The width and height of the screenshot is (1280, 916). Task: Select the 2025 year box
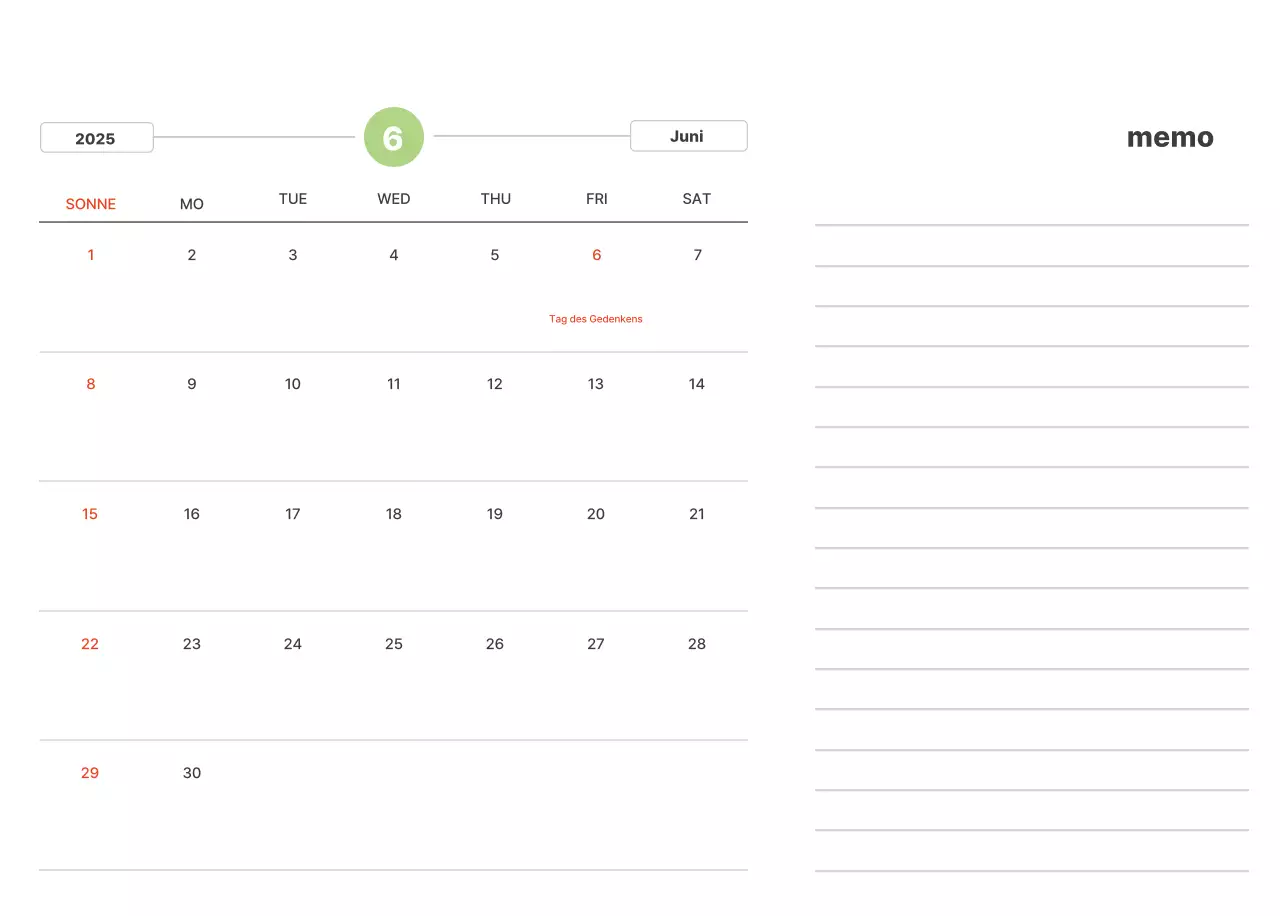click(96, 138)
